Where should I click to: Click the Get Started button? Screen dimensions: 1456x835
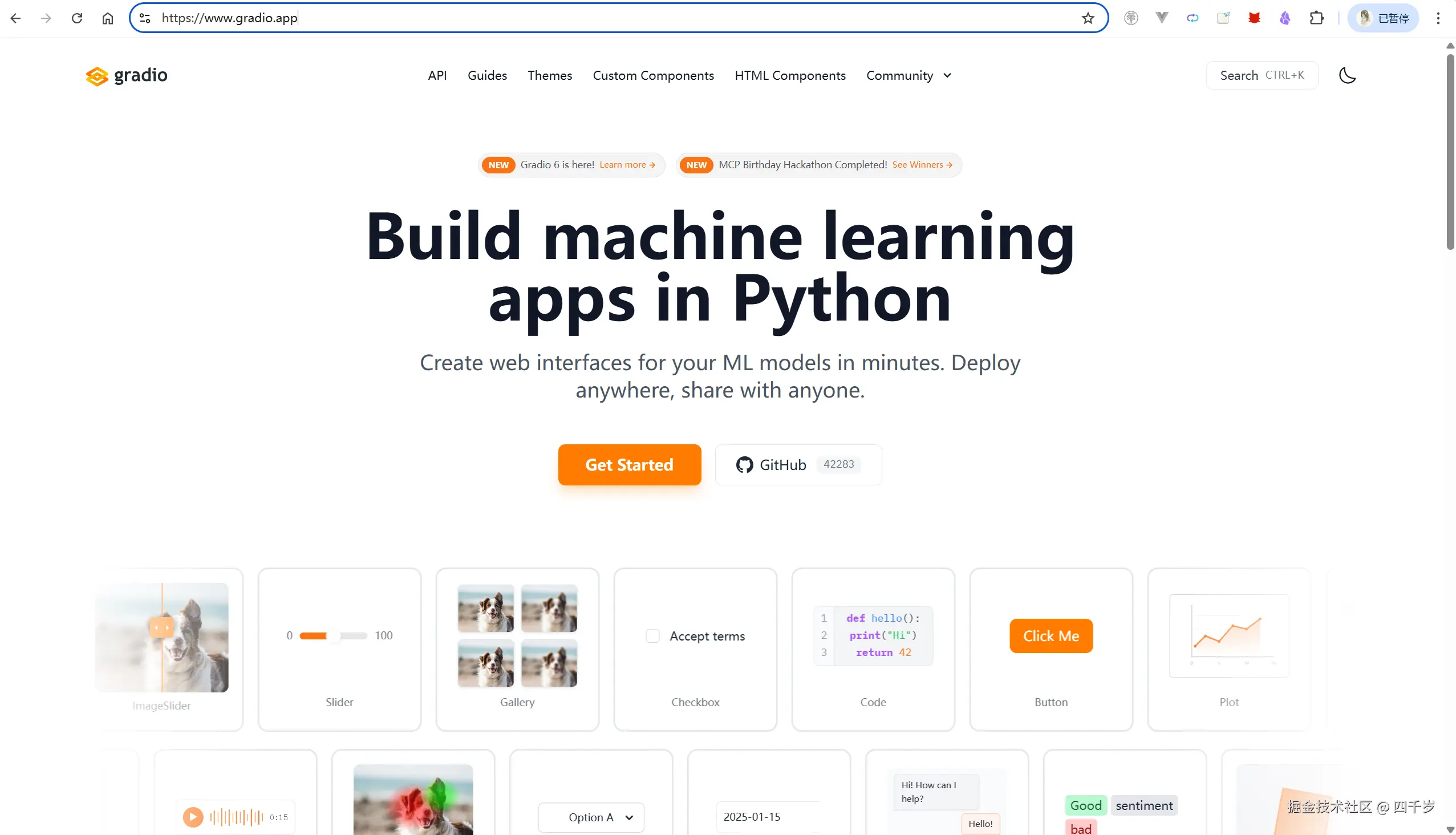tap(629, 464)
